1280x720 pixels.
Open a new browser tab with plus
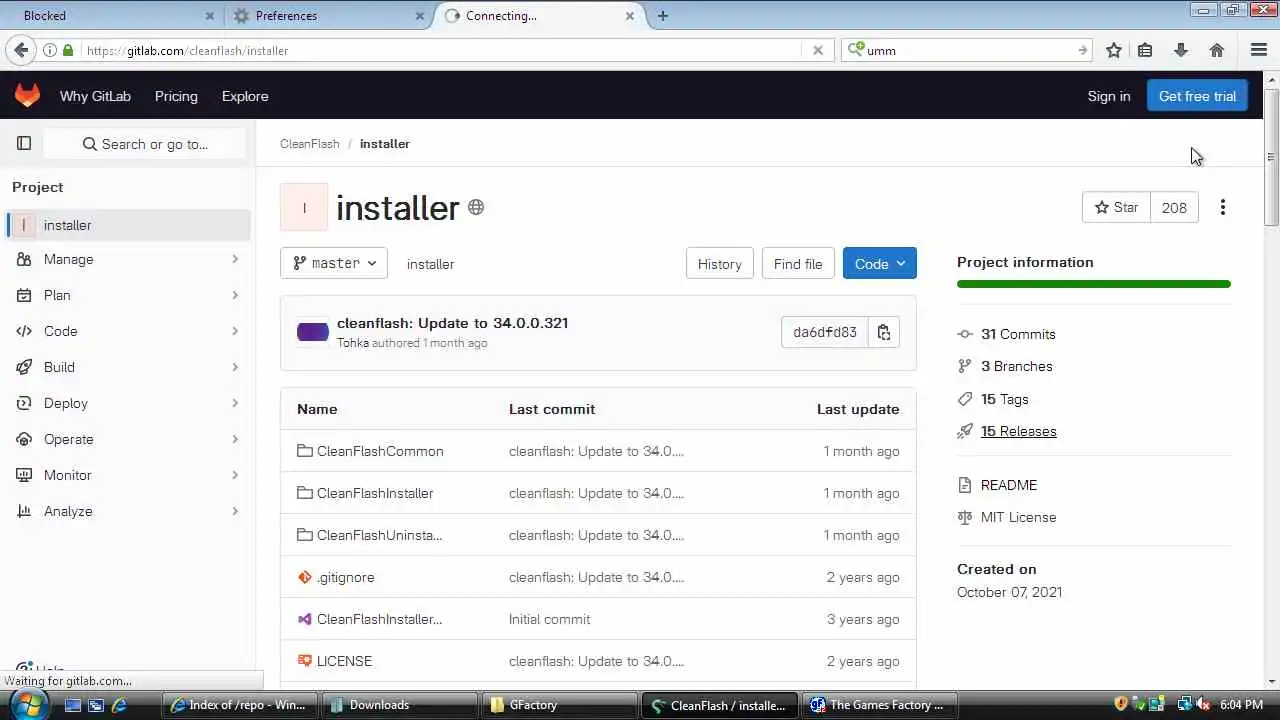(x=663, y=15)
